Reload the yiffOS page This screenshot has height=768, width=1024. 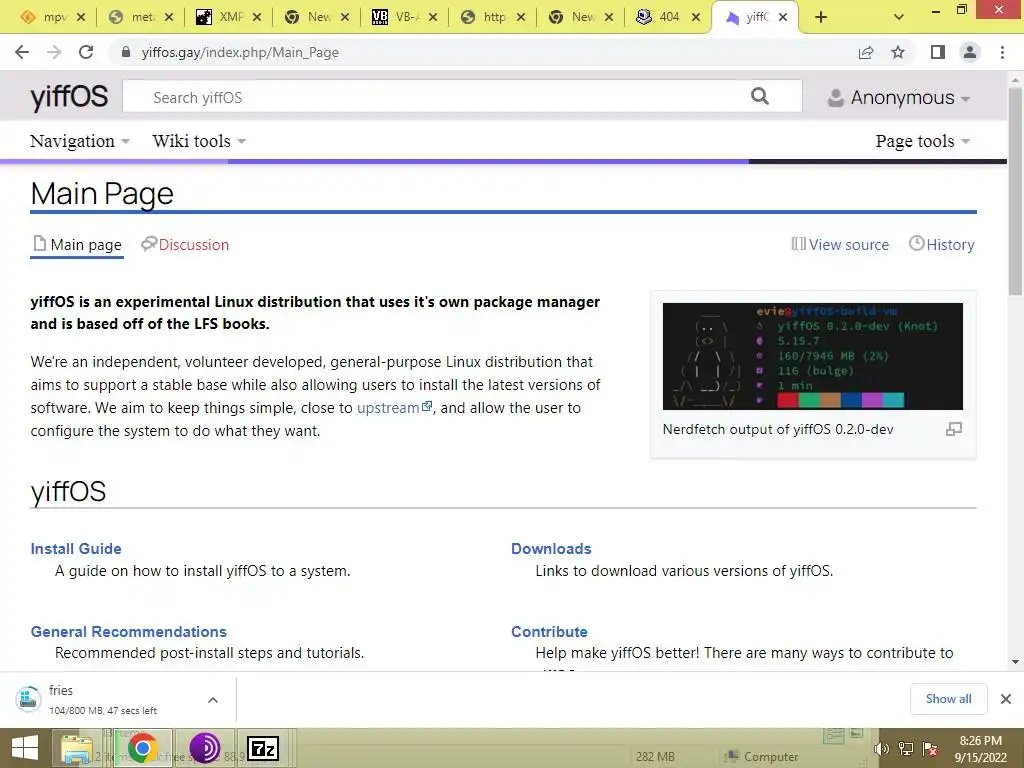pos(86,52)
